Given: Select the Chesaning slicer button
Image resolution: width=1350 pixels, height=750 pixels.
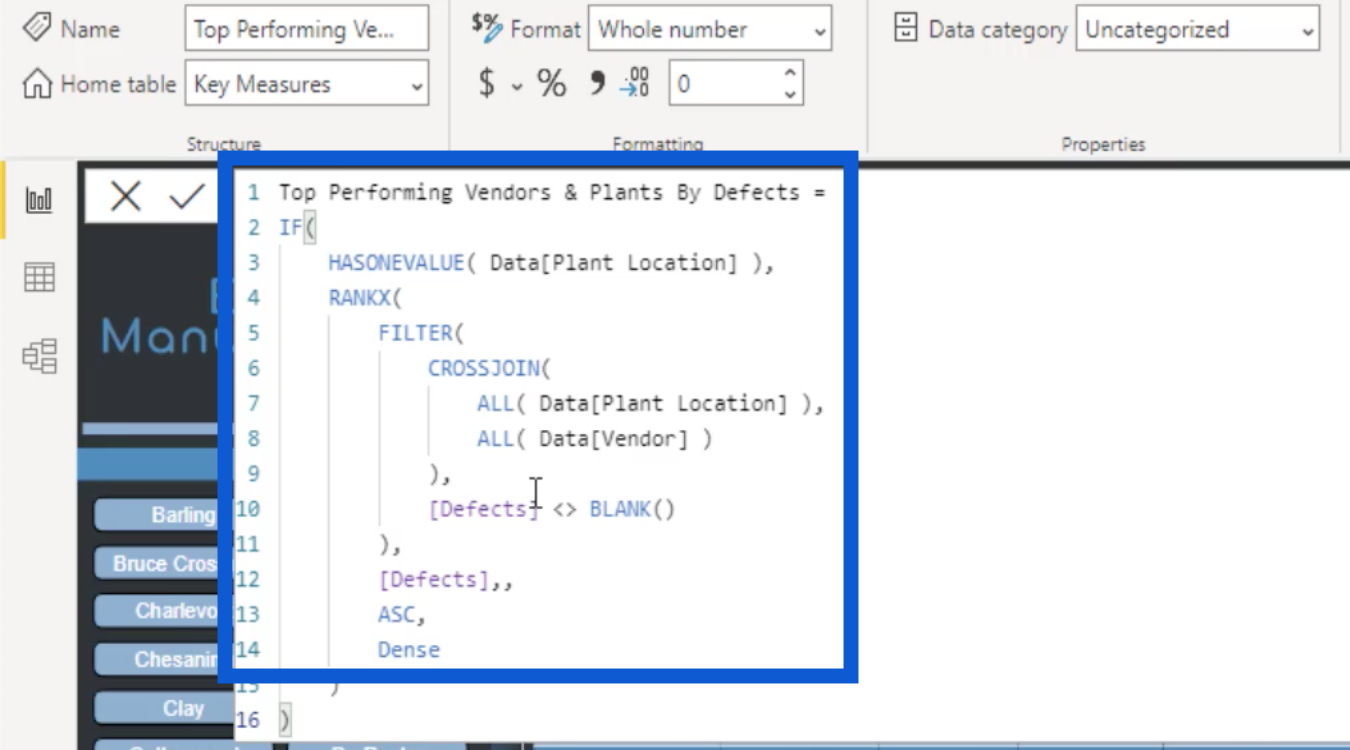Looking at the screenshot, I should pyautogui.click(x=156, y=659).
